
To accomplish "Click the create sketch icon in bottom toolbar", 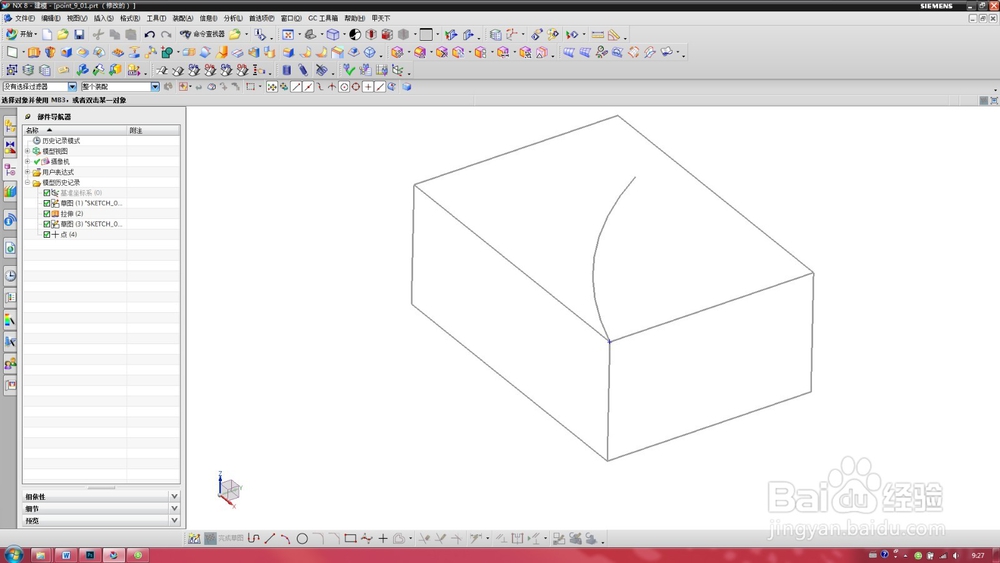I will tap(194, 539).
